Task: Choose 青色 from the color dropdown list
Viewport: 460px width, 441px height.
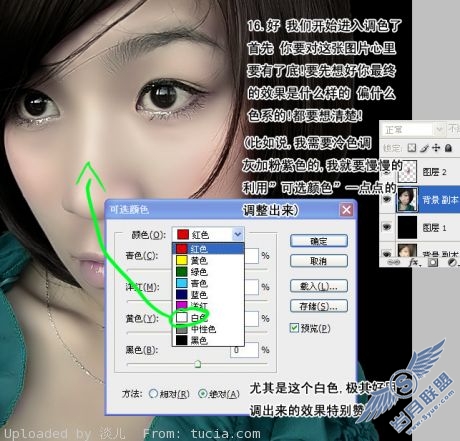Action: pos(208,283)
